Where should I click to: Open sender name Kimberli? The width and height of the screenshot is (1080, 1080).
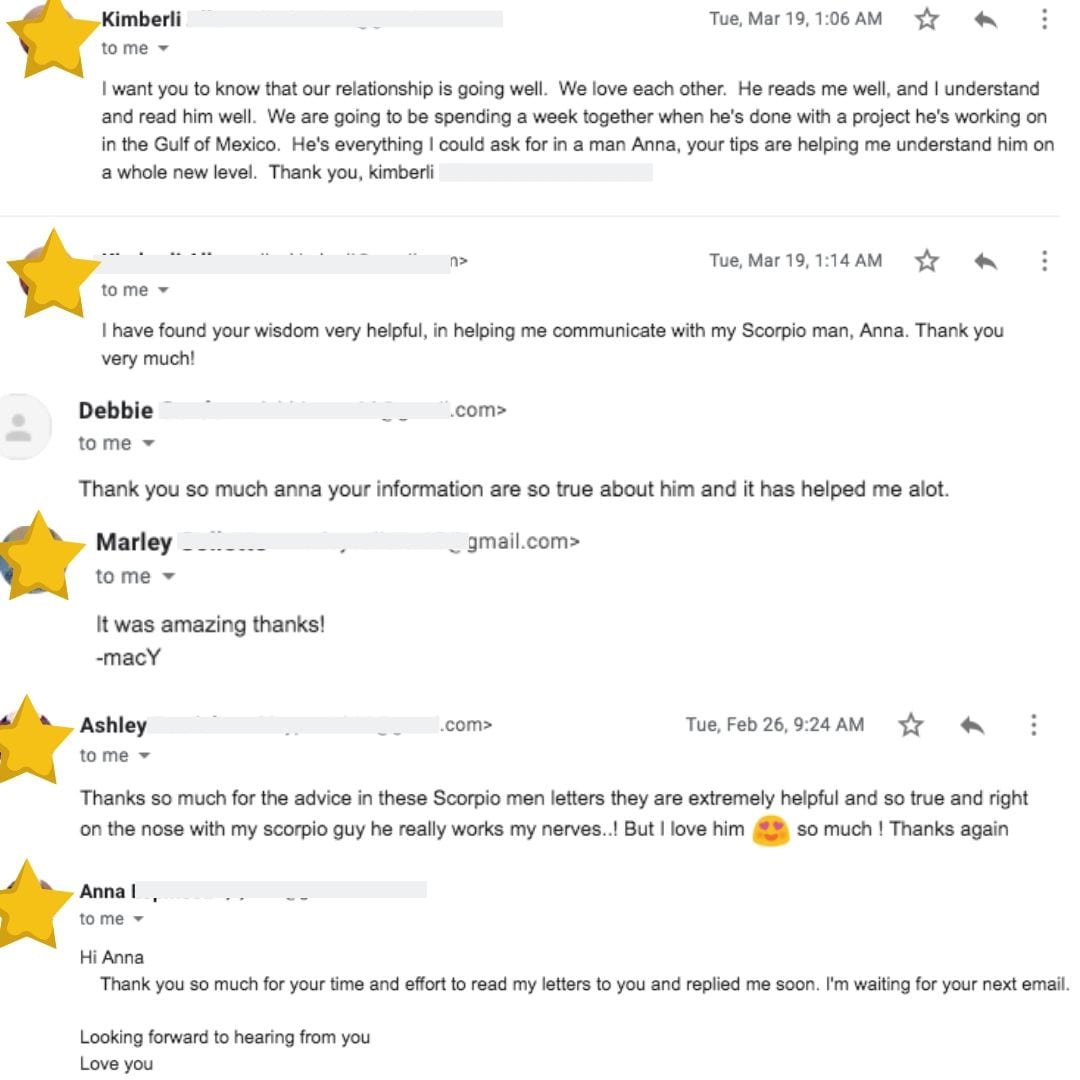pyautogui.click(x=141, y=19)
